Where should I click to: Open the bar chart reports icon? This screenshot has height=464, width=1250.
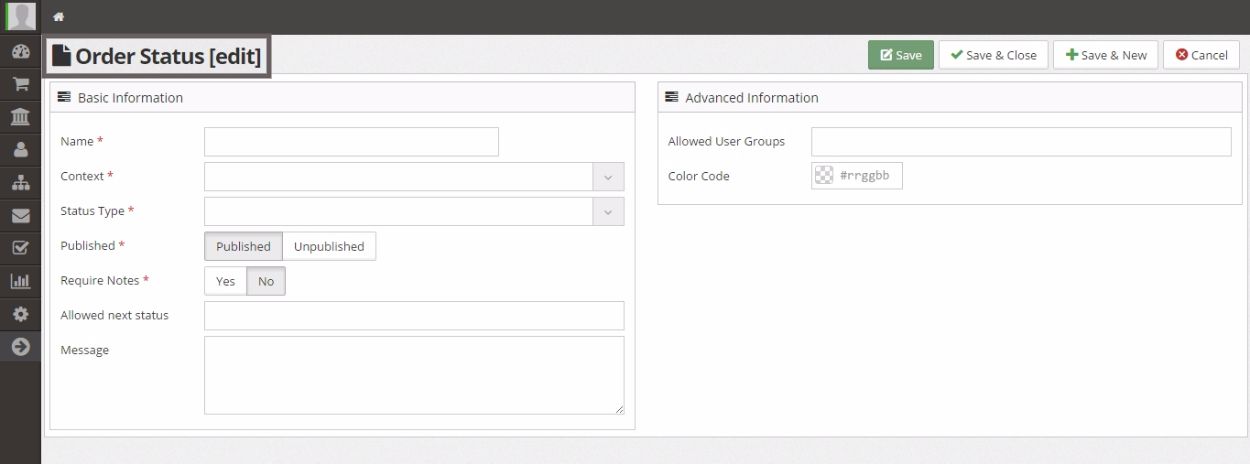tap(20, 281)
